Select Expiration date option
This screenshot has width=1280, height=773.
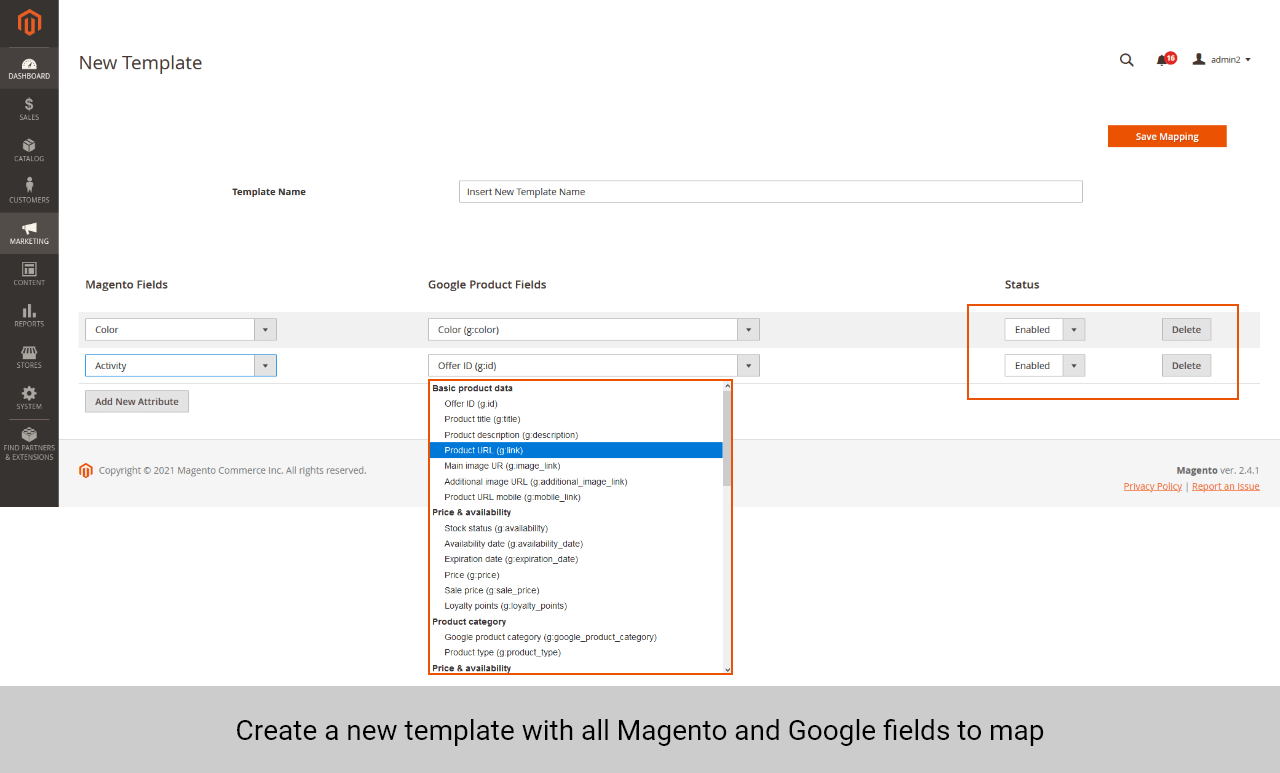click(576, 559)
